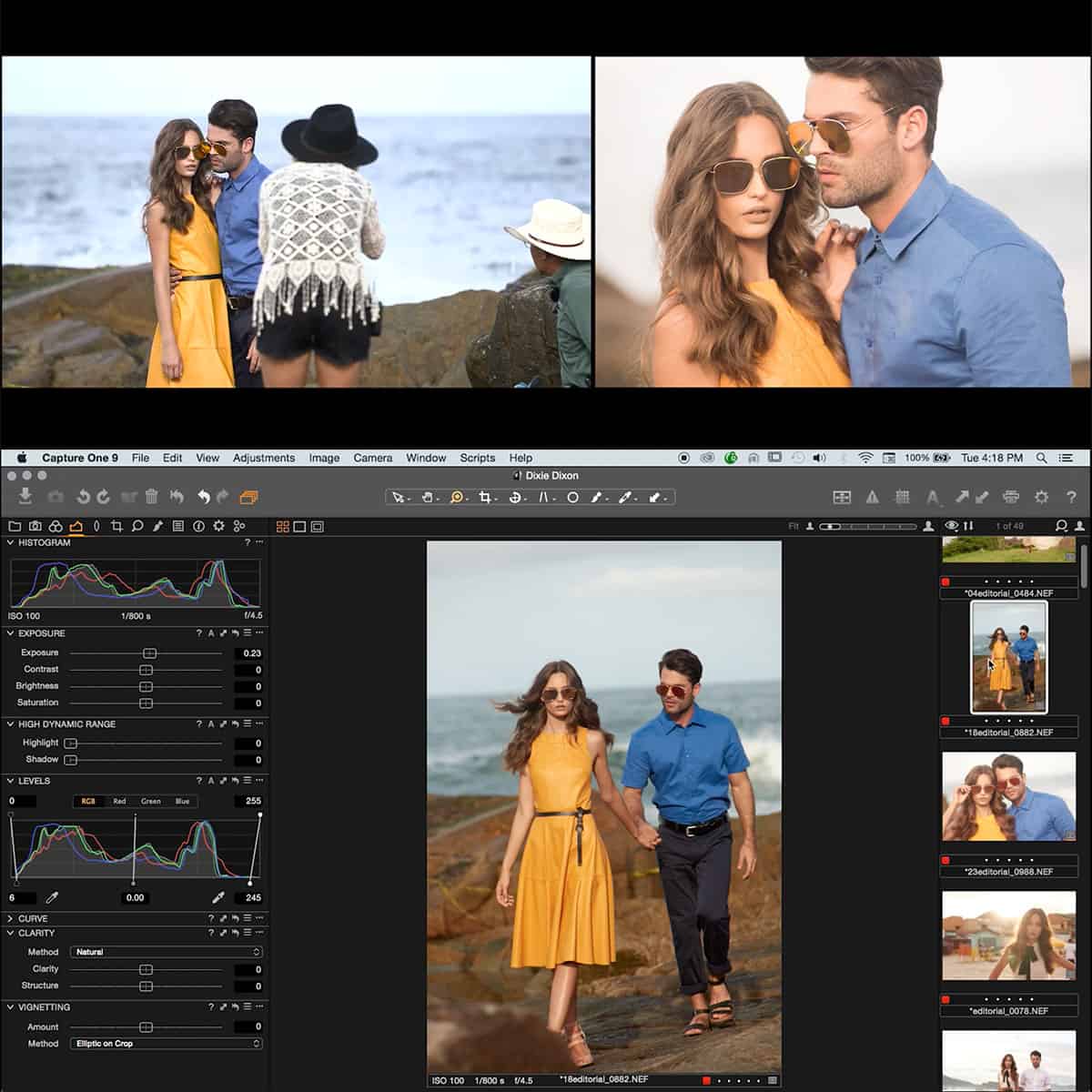Open the Vignetting Method dropdown
This screenshot has height=1092, width=1092.
tap(167, 1044)
